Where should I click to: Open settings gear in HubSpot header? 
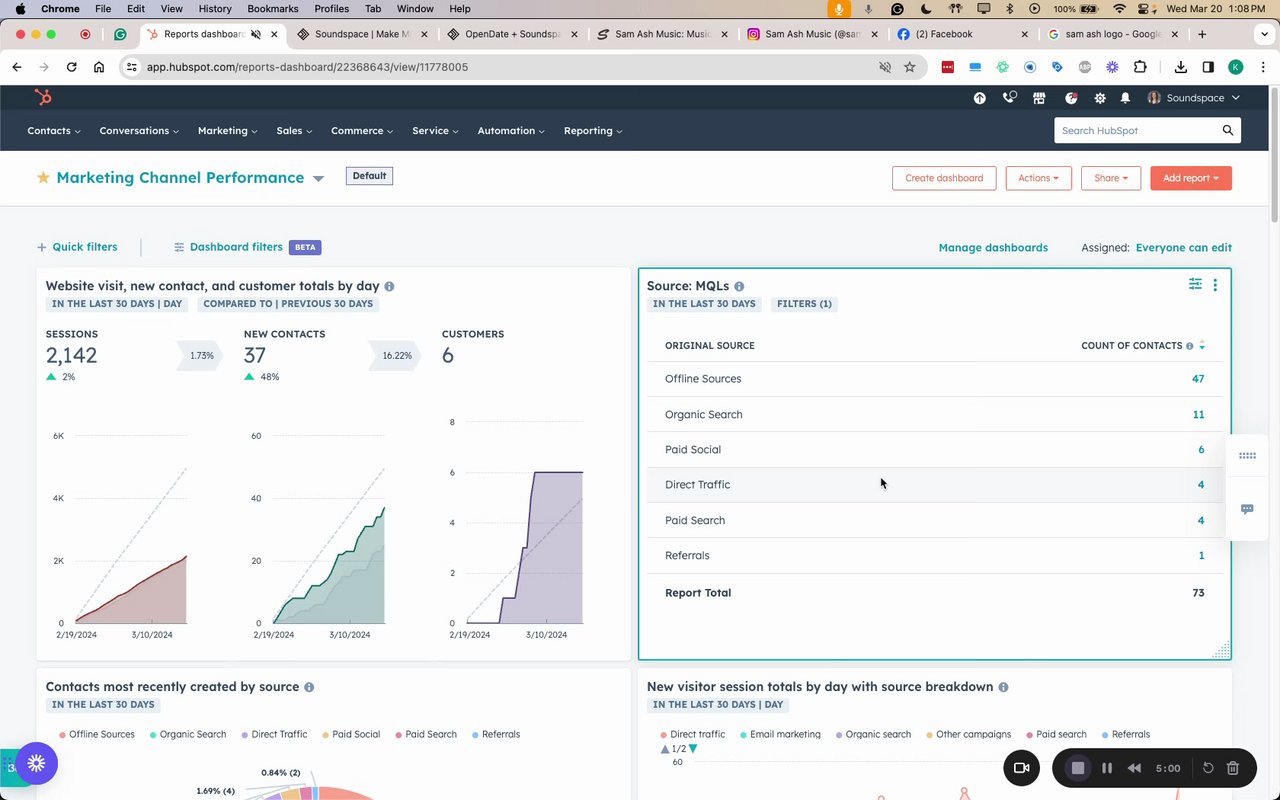1100,98
